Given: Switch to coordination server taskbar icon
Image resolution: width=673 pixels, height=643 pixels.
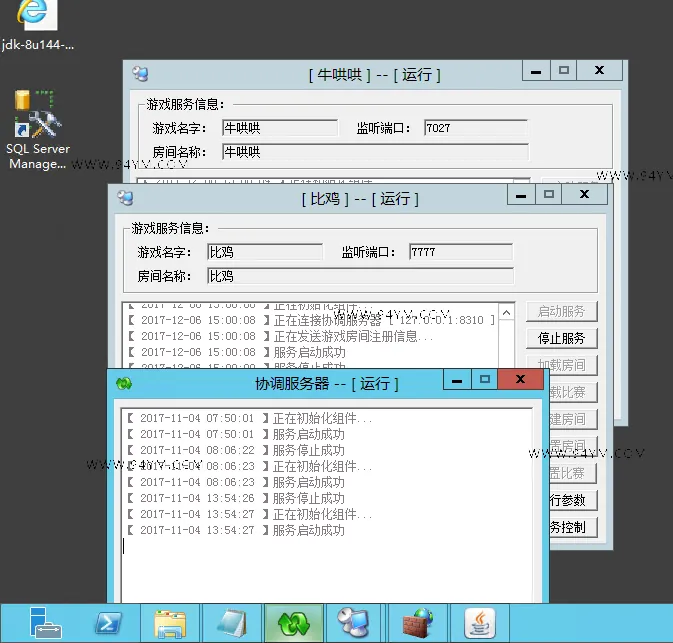Looking at the screenshot, I should click(x=294, y=623).
